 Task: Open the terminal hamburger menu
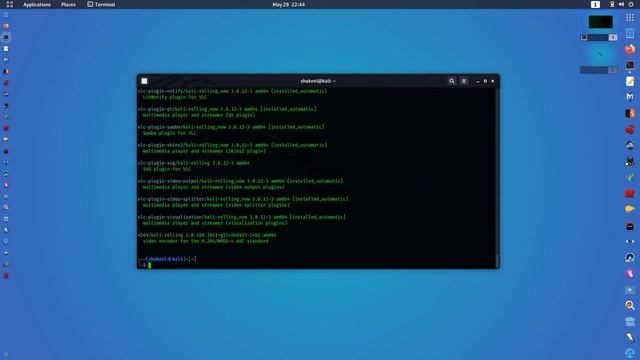click(464, 81)
